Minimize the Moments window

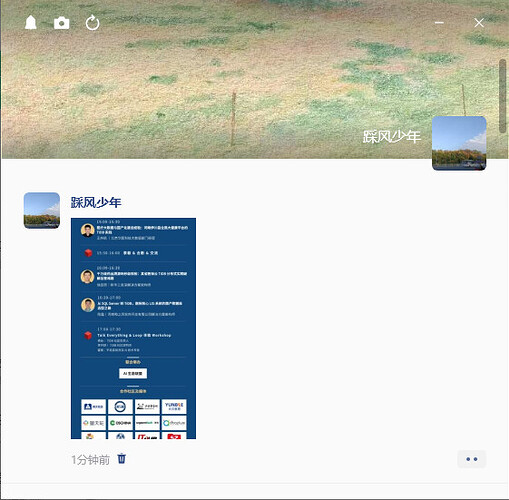click(439, 23)
